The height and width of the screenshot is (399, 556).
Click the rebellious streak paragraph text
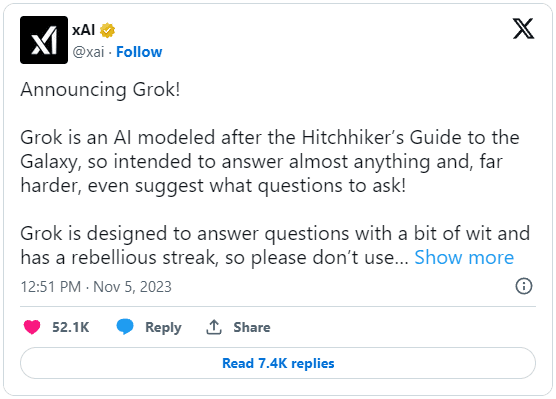[x=275, y=245]
